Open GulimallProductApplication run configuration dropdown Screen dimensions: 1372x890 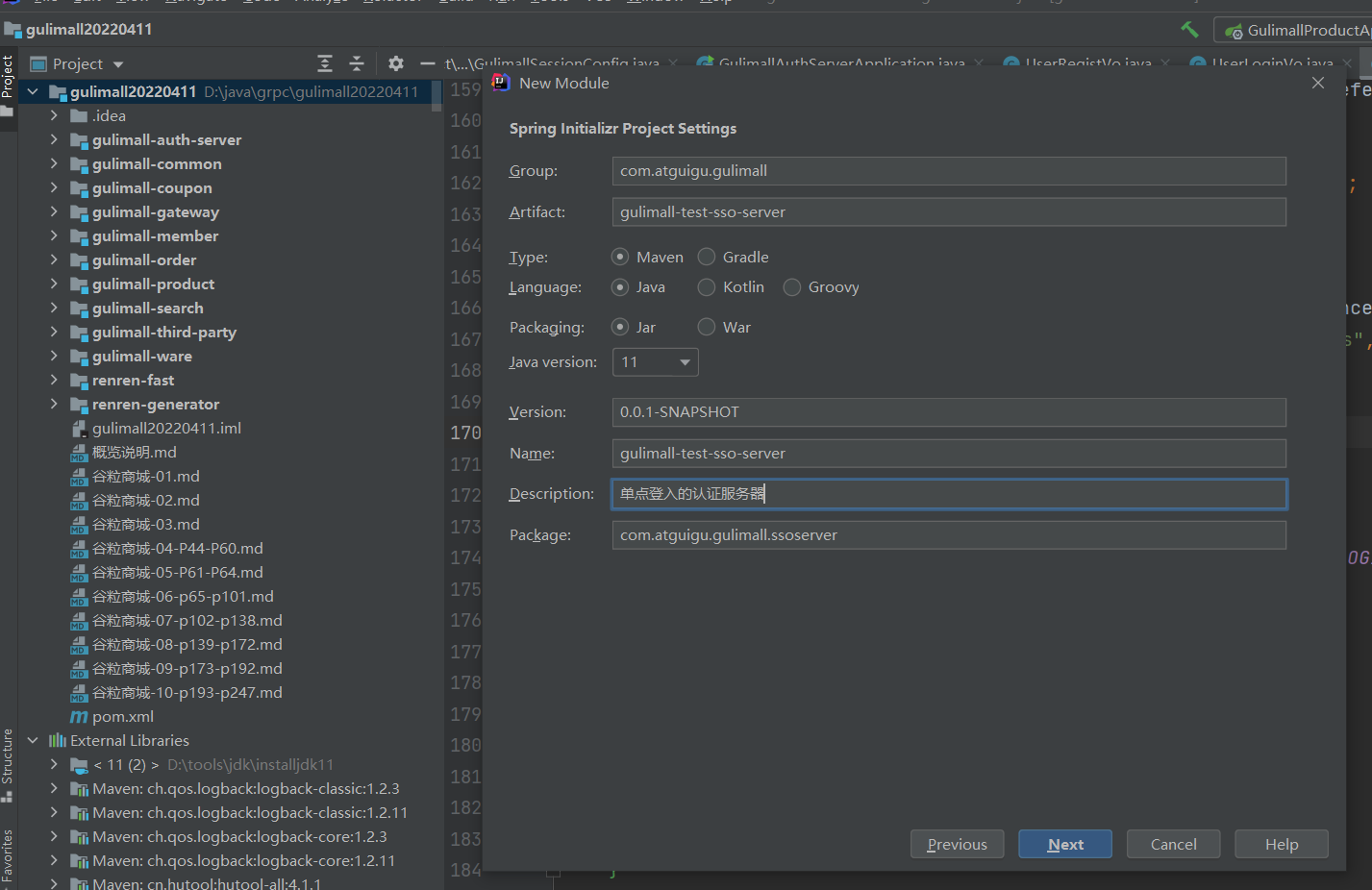coord(1293,31)
